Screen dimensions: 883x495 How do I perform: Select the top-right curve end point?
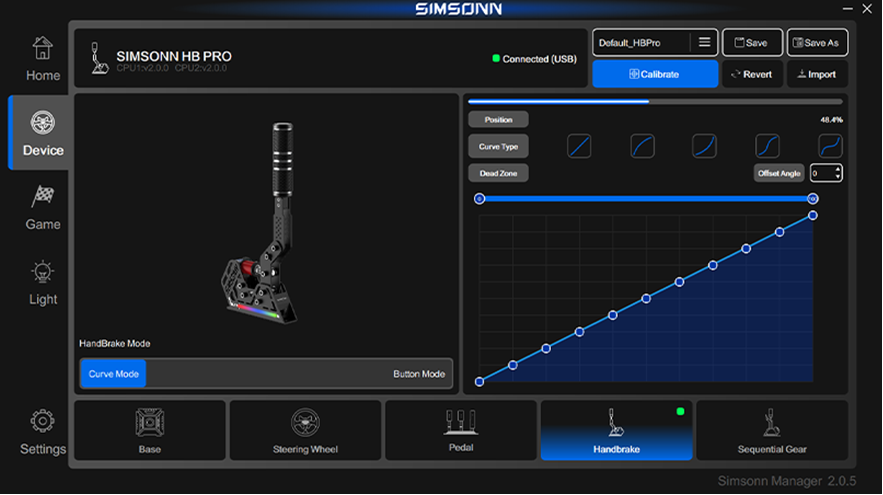coord(813,215)
